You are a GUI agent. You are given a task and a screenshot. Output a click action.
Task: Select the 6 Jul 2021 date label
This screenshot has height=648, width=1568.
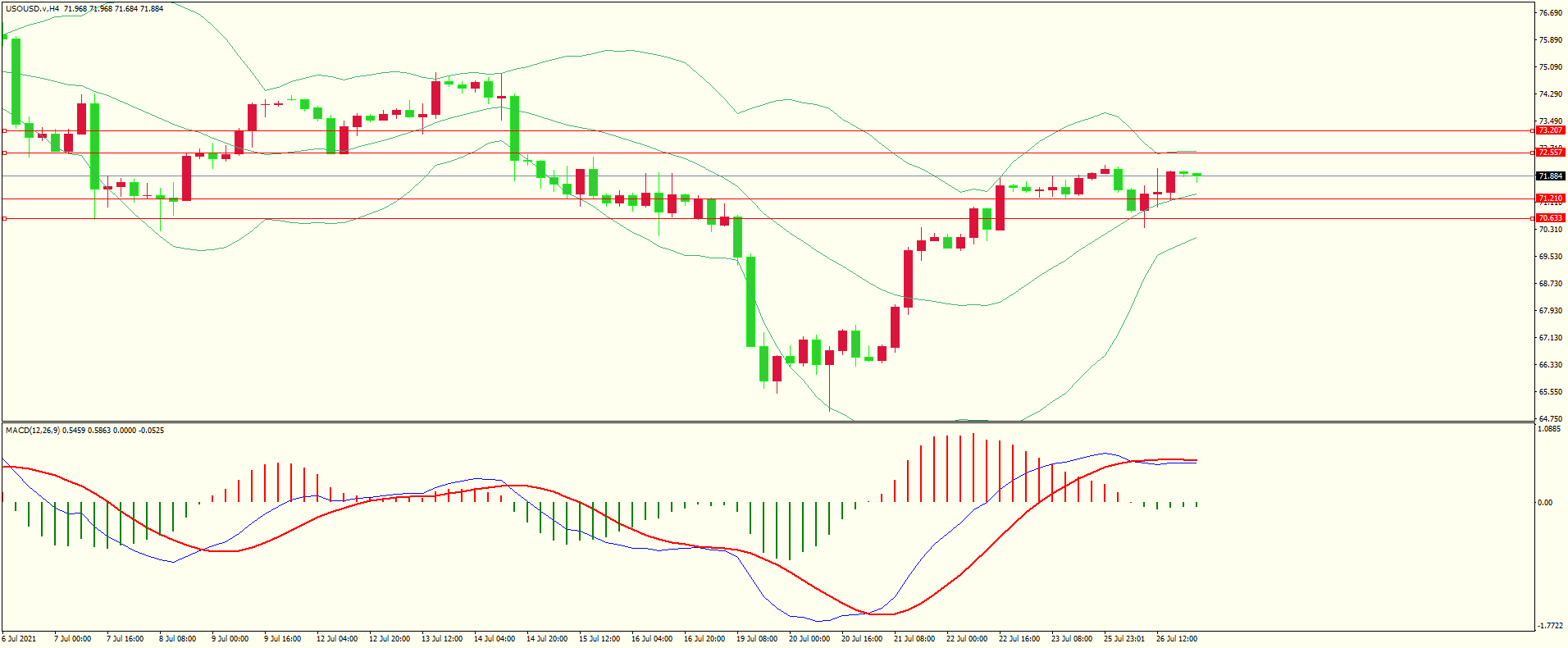pos(20,639)
